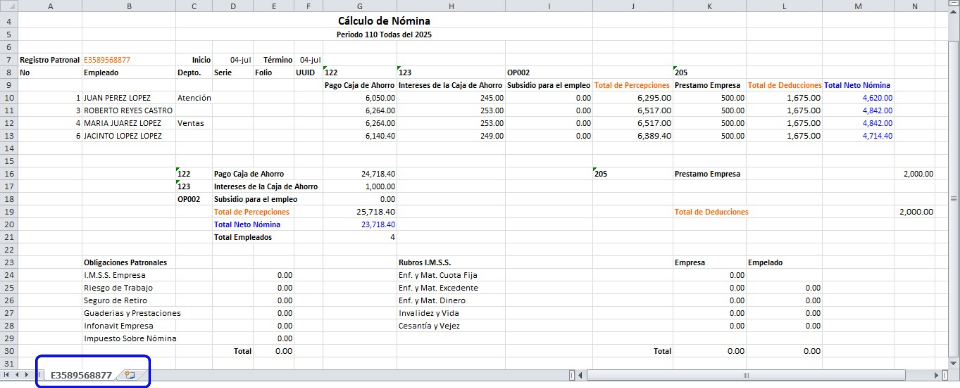Image resolution: width=960 pixels, height=388 pixels.
Task: Select column A header
Action: point(50,6)
